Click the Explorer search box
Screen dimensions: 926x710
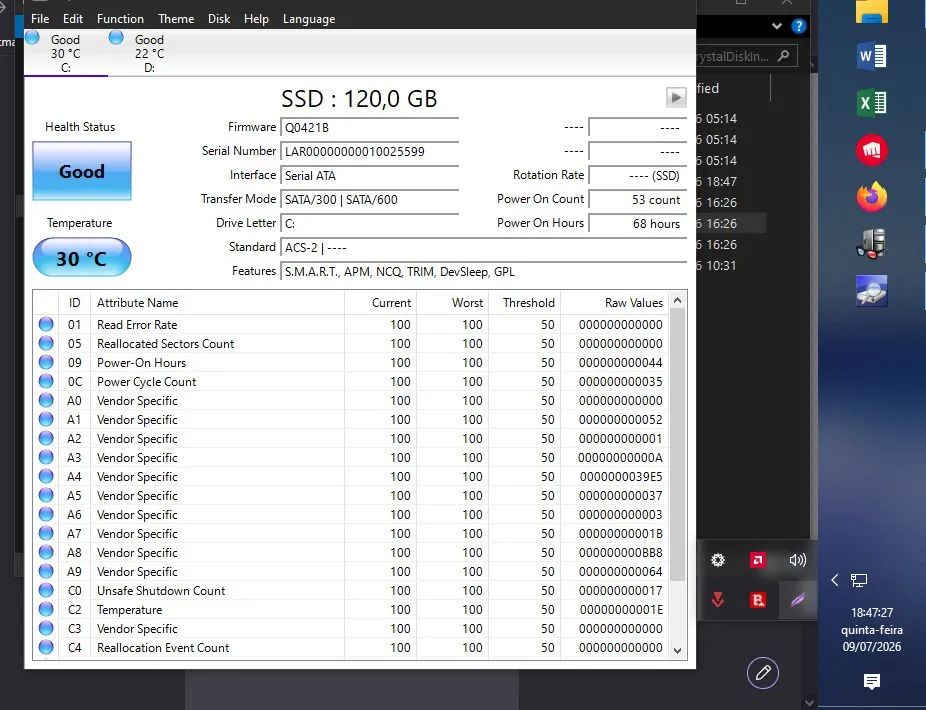tap(747, 56)
